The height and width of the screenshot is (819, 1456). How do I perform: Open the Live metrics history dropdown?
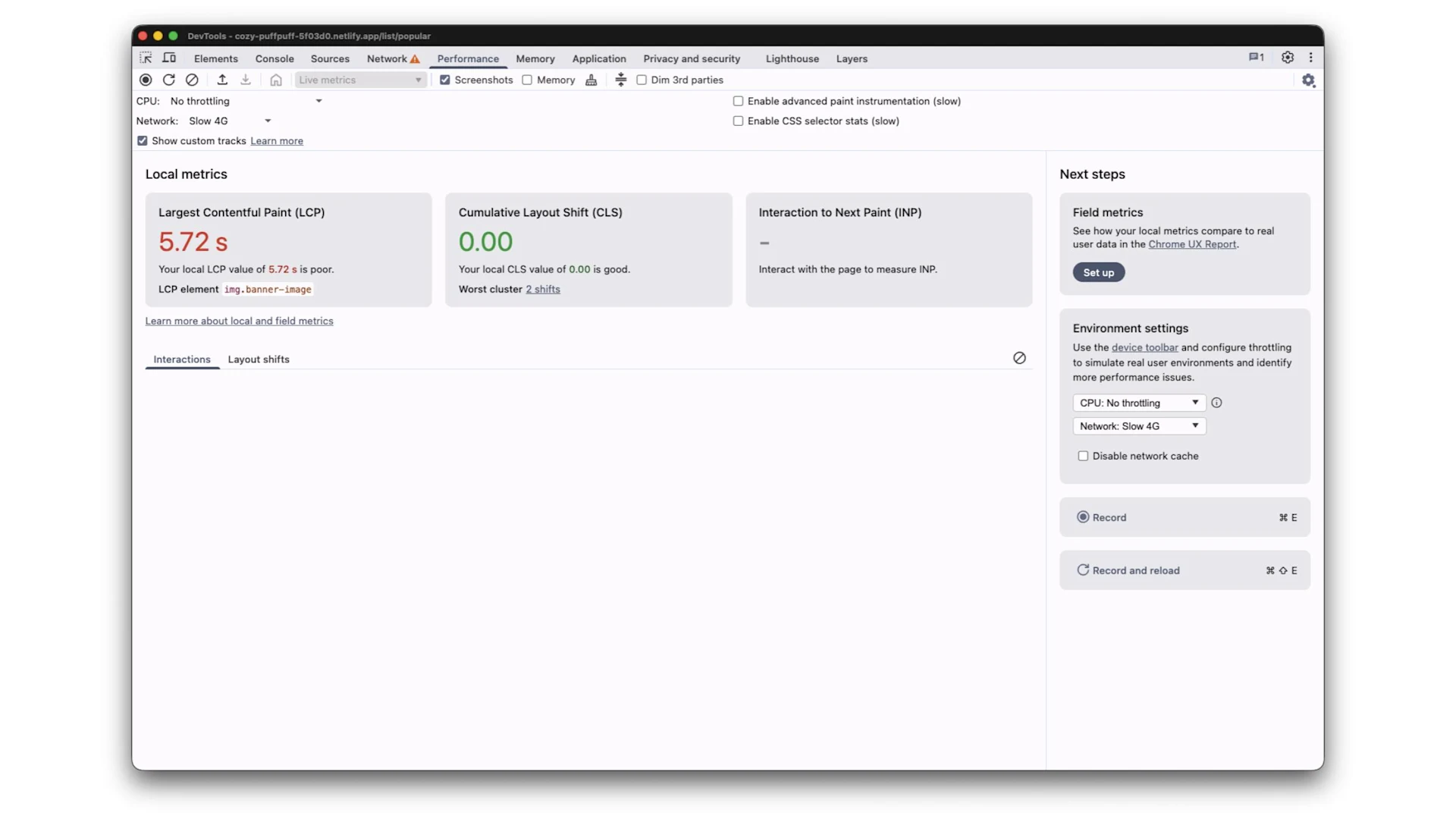pos(359,80)
